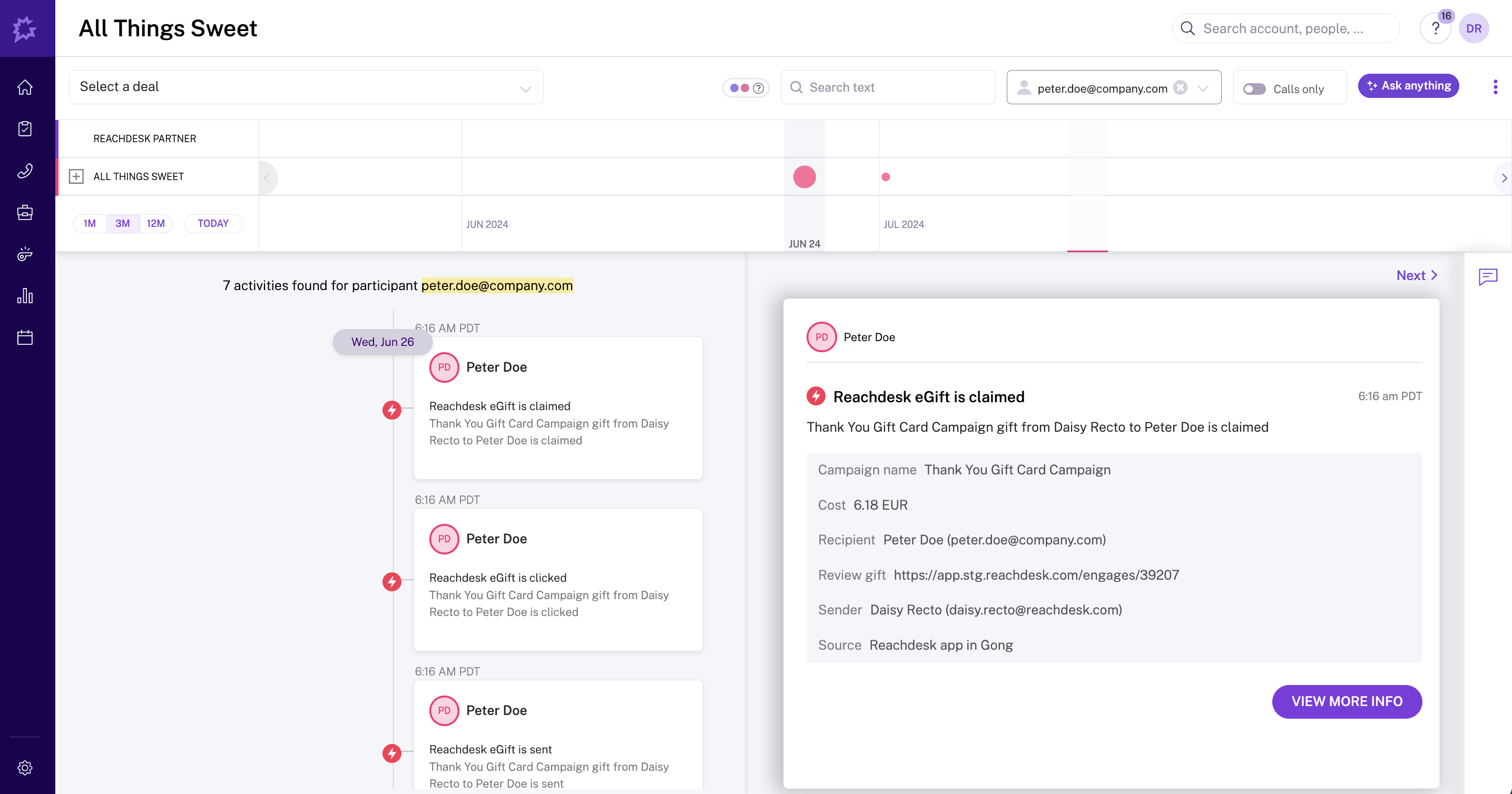Open the three-dot overflow menu
The width and height of the screenshot is (1512, 794).
point(1496,86)
